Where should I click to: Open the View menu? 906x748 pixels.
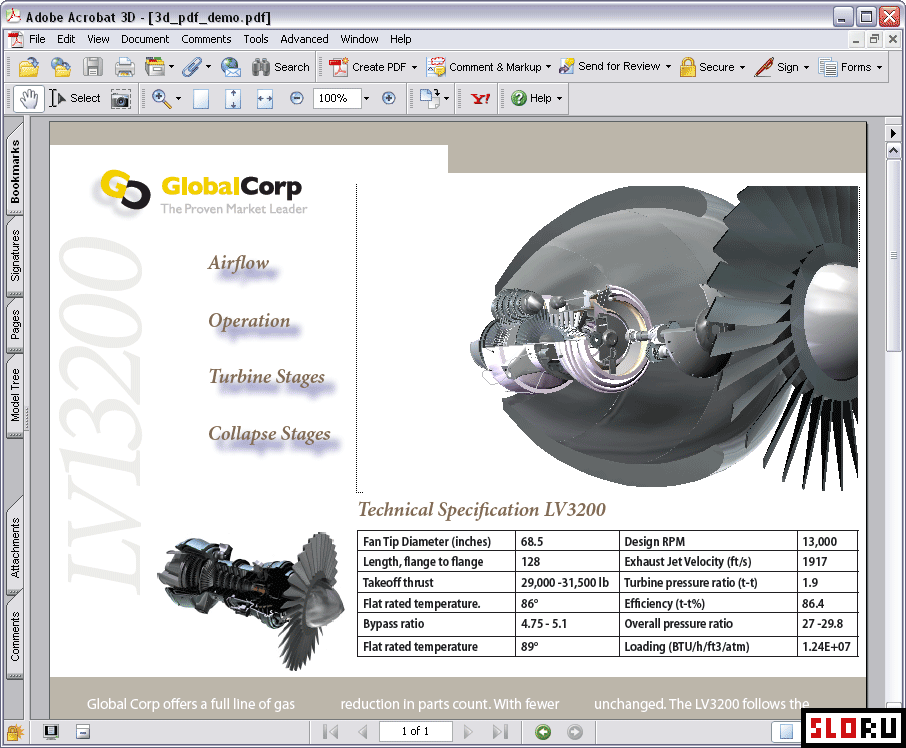(x=98, y=39)
